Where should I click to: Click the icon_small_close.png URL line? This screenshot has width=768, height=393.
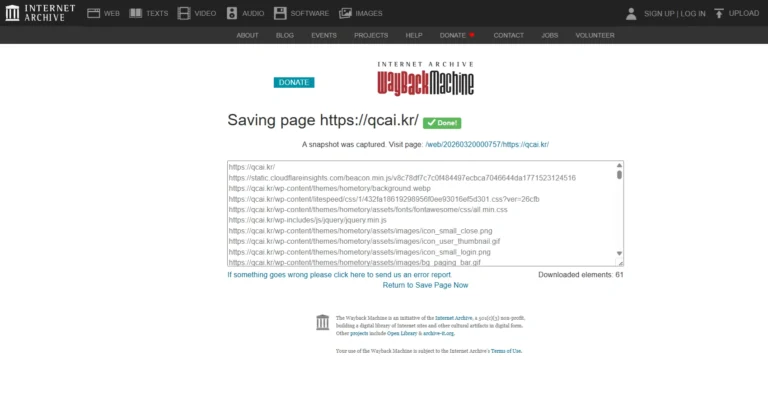point(360,231)
